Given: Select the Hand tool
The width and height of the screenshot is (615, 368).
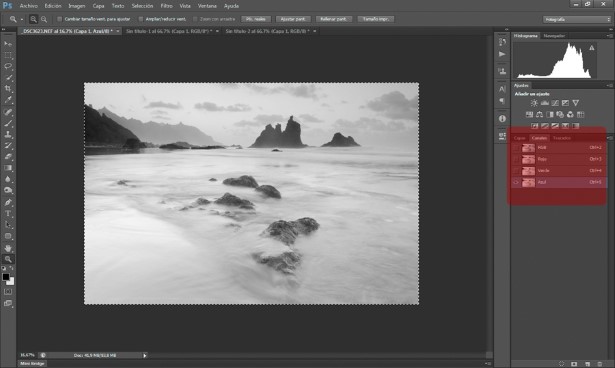Looking at the screenshot, I should tap(8, 248).
